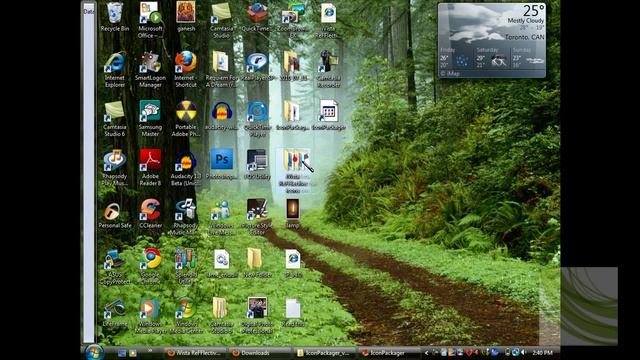Open the Requiem For A Dream folder
Viewport: 640px width, 360px height.
click(221, 69)
